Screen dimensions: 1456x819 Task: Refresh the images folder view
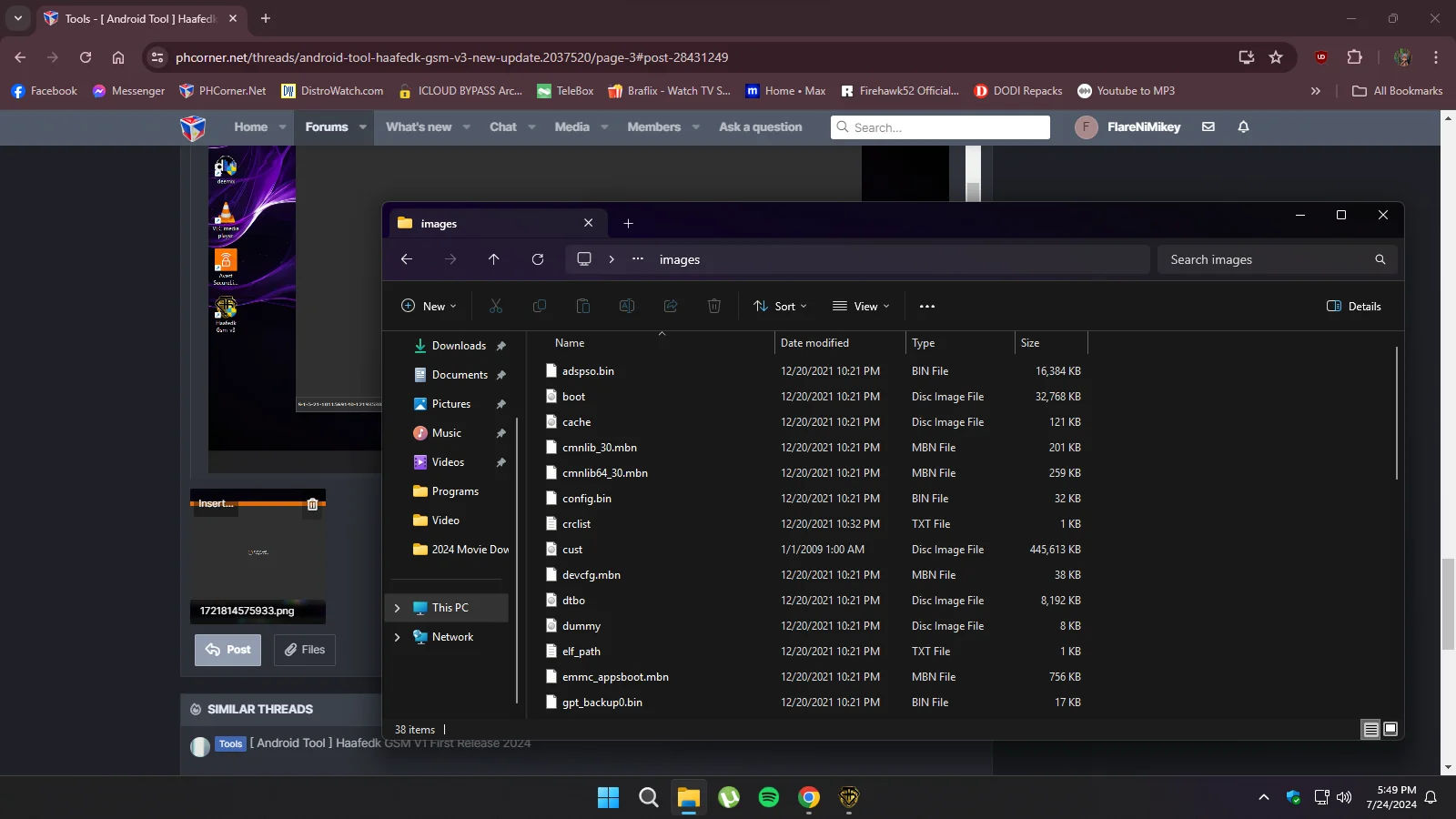coord(538,259)
